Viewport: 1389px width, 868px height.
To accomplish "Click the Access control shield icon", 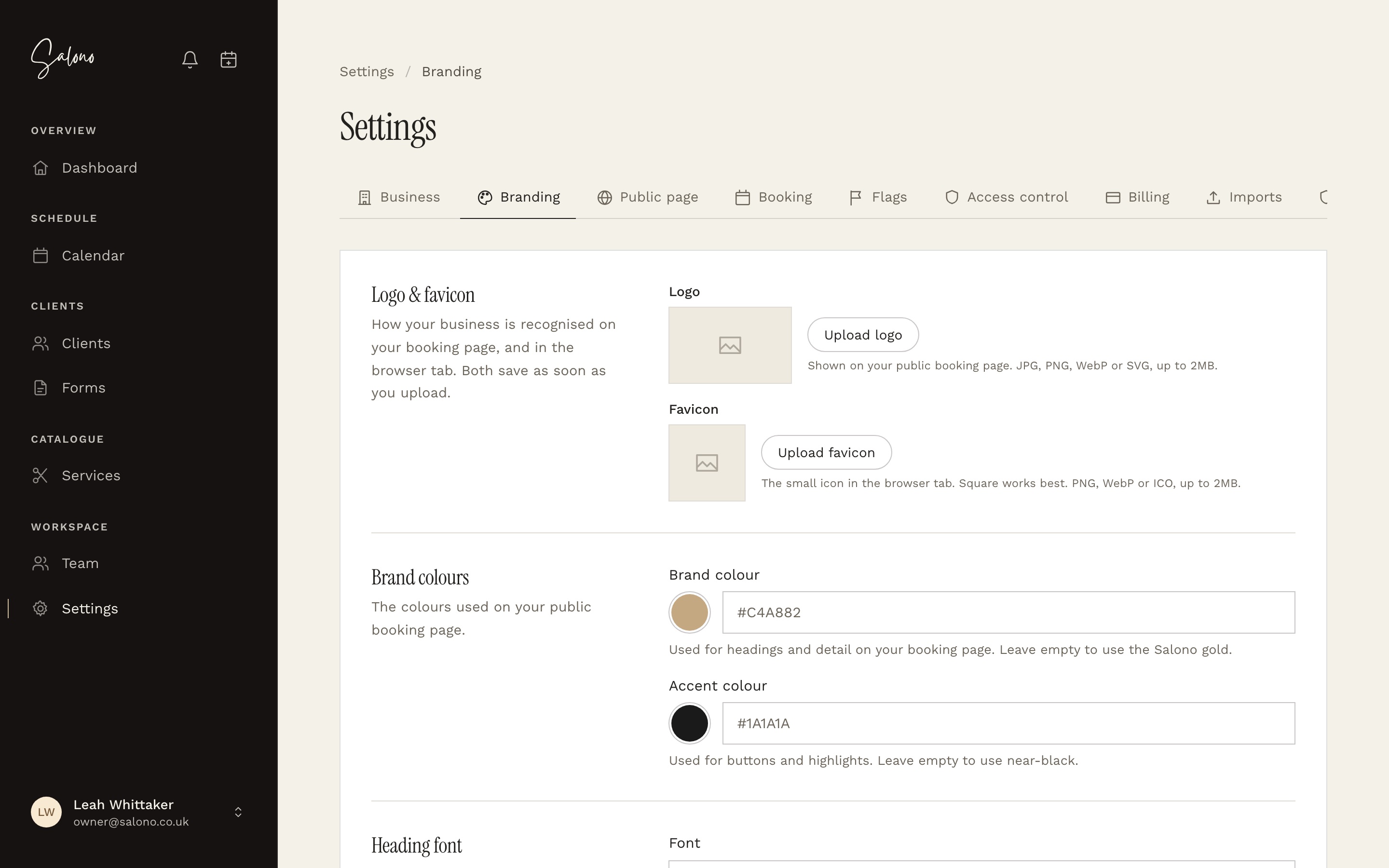I will 952,198.
